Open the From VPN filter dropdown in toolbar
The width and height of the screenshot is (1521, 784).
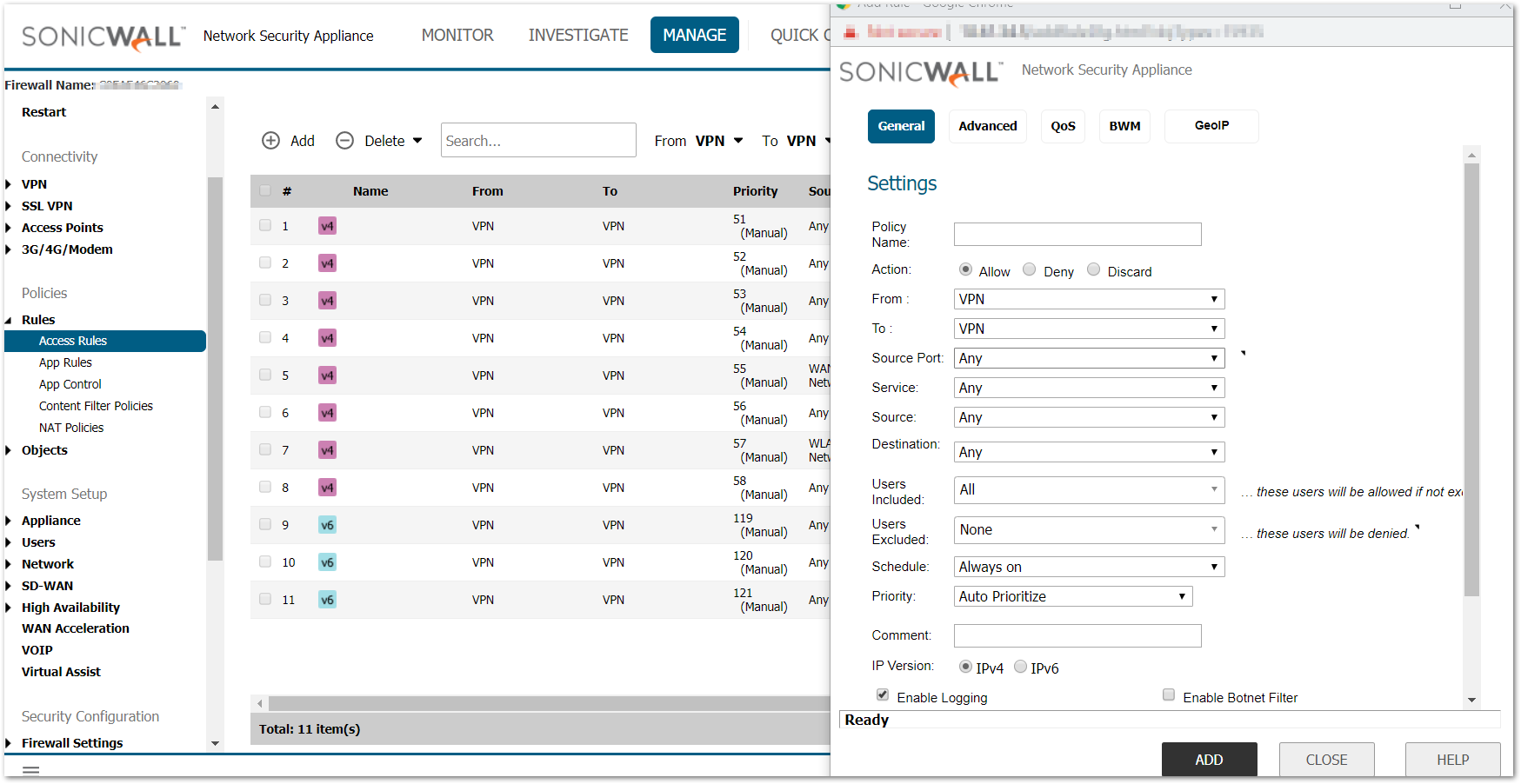[x=719, y=141]
